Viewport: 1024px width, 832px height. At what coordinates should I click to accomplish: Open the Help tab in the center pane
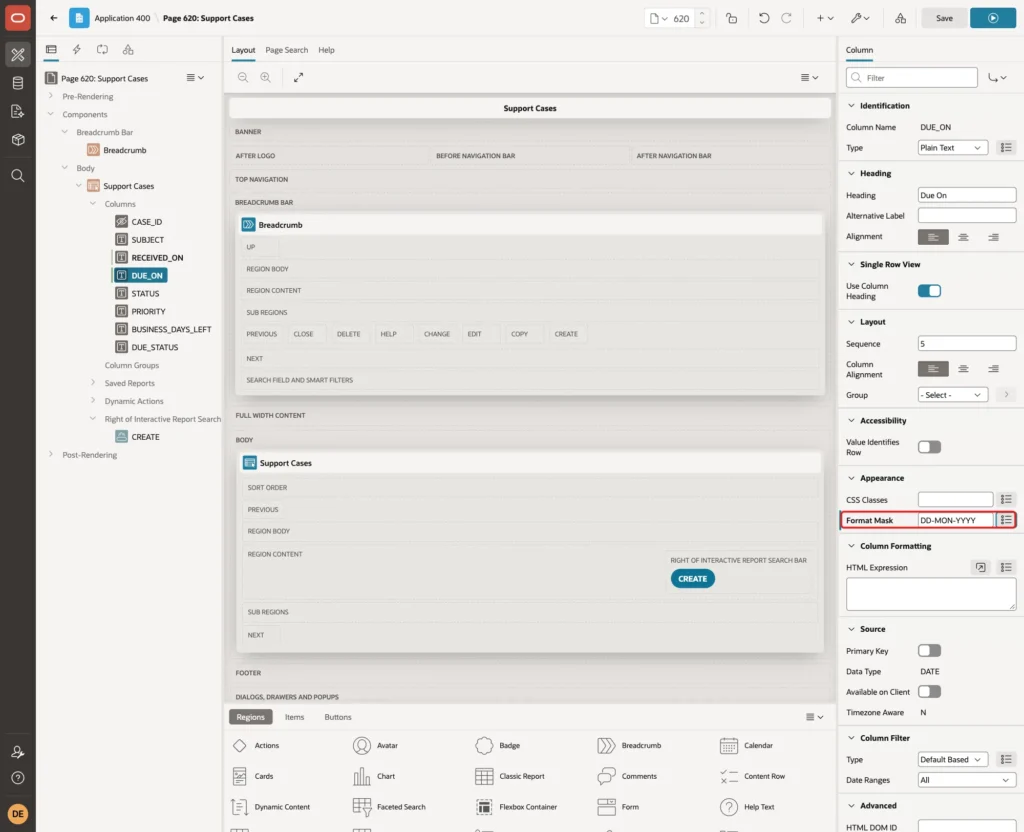326,50
